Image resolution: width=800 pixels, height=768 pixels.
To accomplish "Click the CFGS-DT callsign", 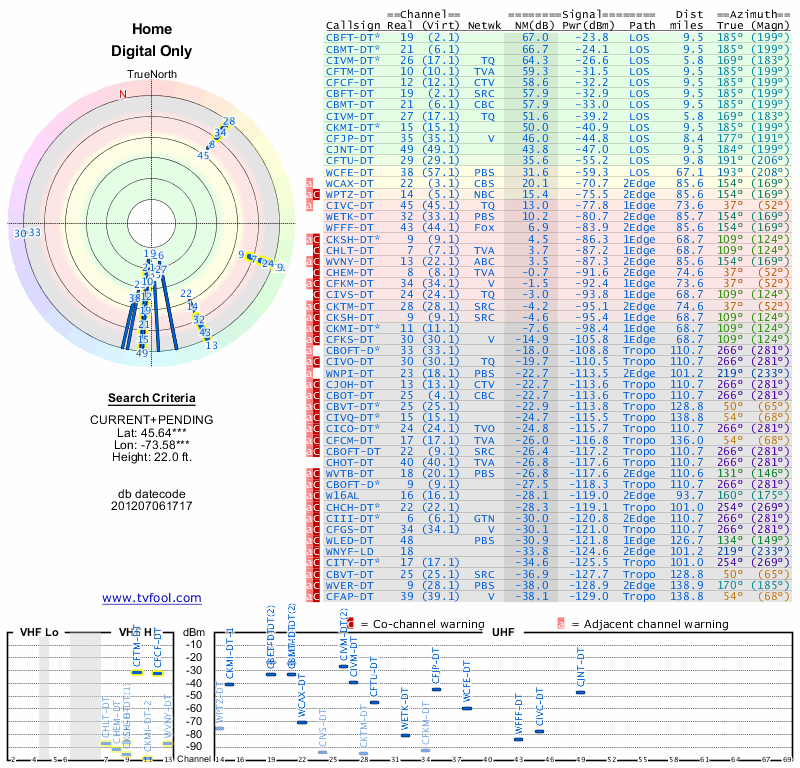I will point(349,529).
